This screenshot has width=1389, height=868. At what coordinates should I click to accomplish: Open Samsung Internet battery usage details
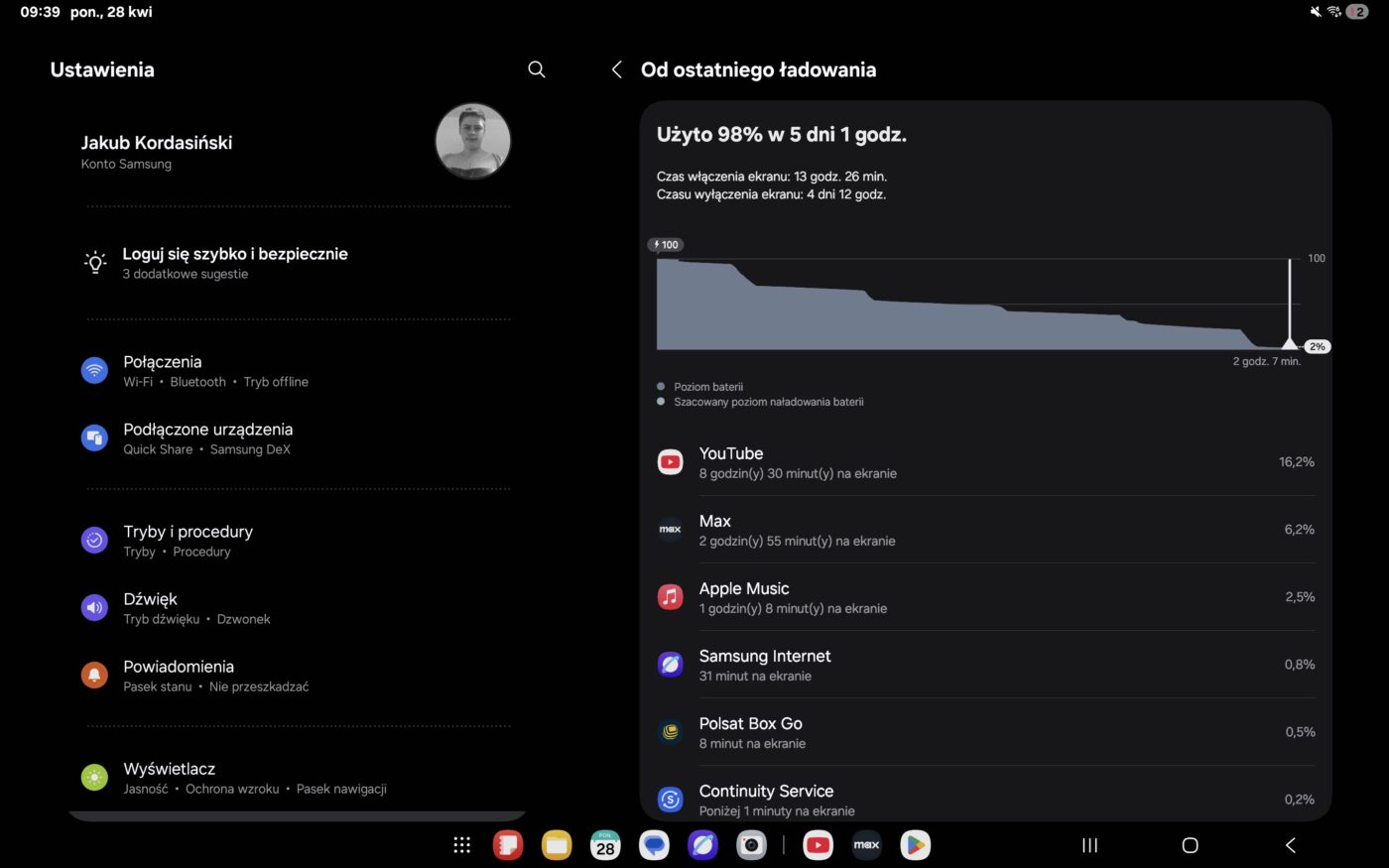985,665
